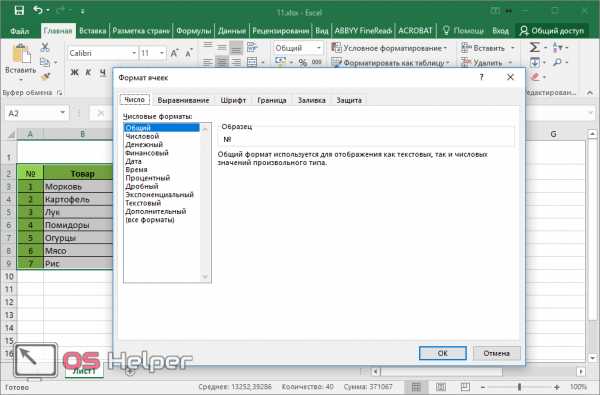Open Удалить cells dropdown arrow
600x395 pixels.
tap(510, 62)
